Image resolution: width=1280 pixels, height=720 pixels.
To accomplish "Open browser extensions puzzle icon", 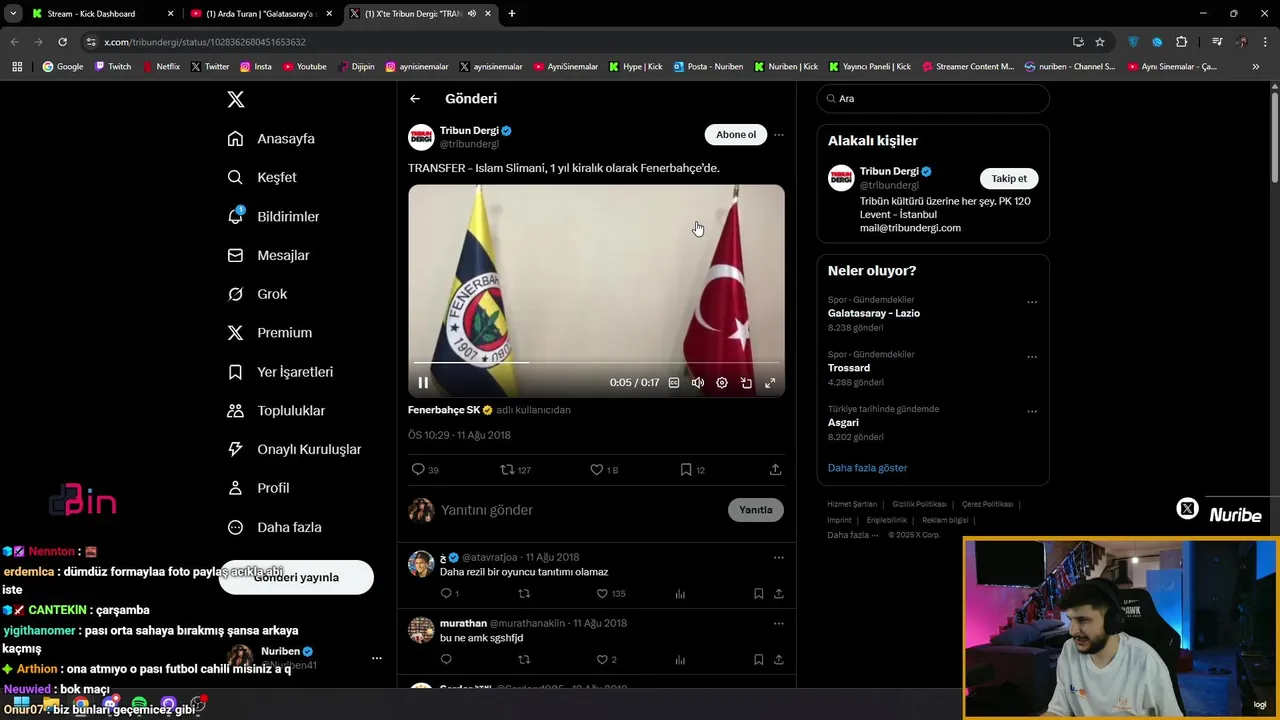I will (x=1181, y=42).
